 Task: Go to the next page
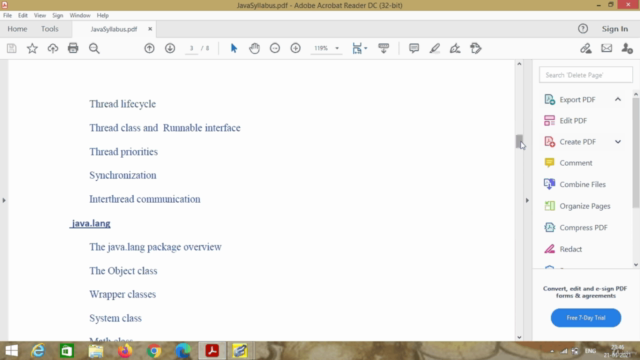tap(170, 48)
